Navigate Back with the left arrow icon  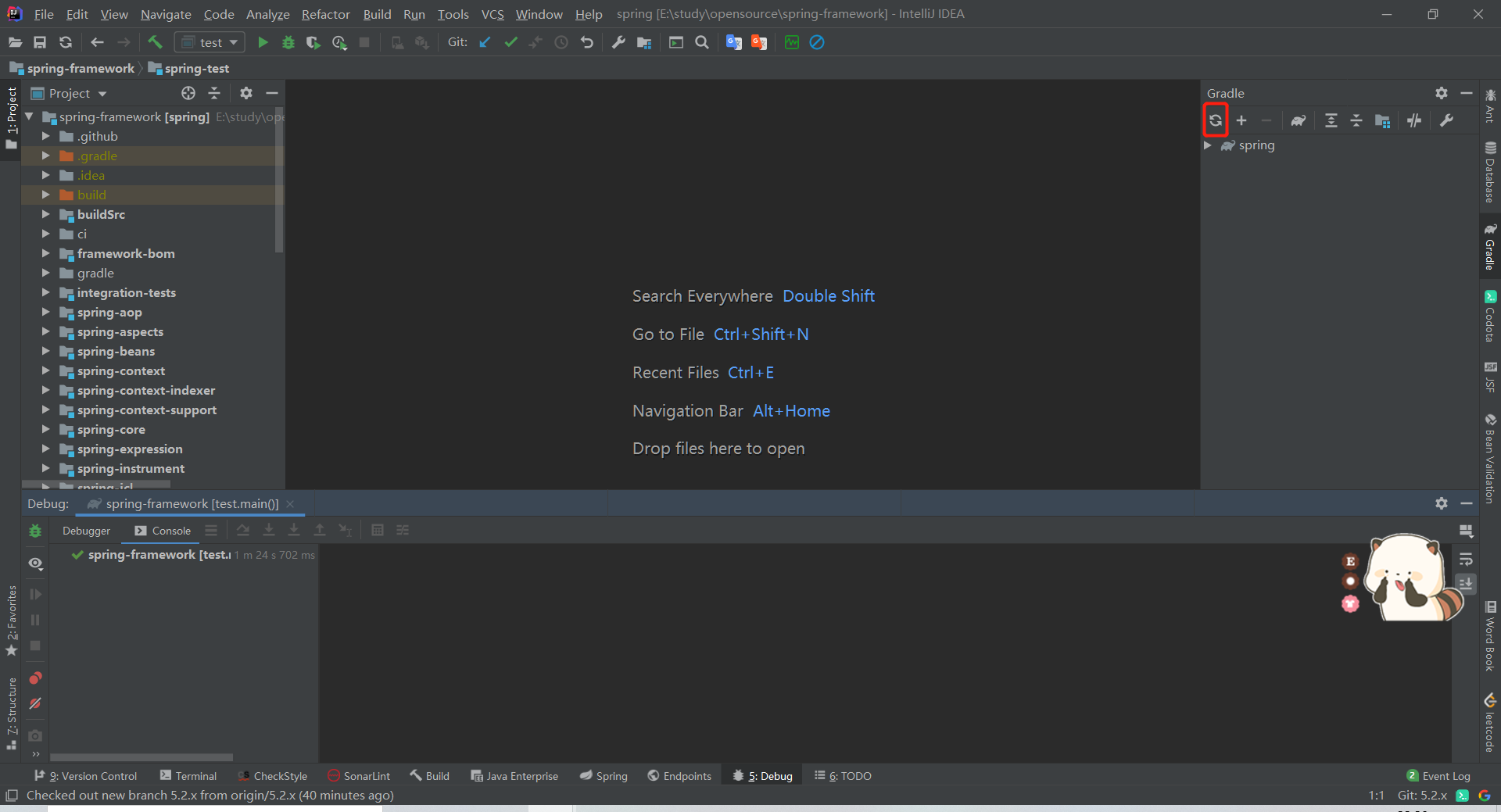coord(97,42)
